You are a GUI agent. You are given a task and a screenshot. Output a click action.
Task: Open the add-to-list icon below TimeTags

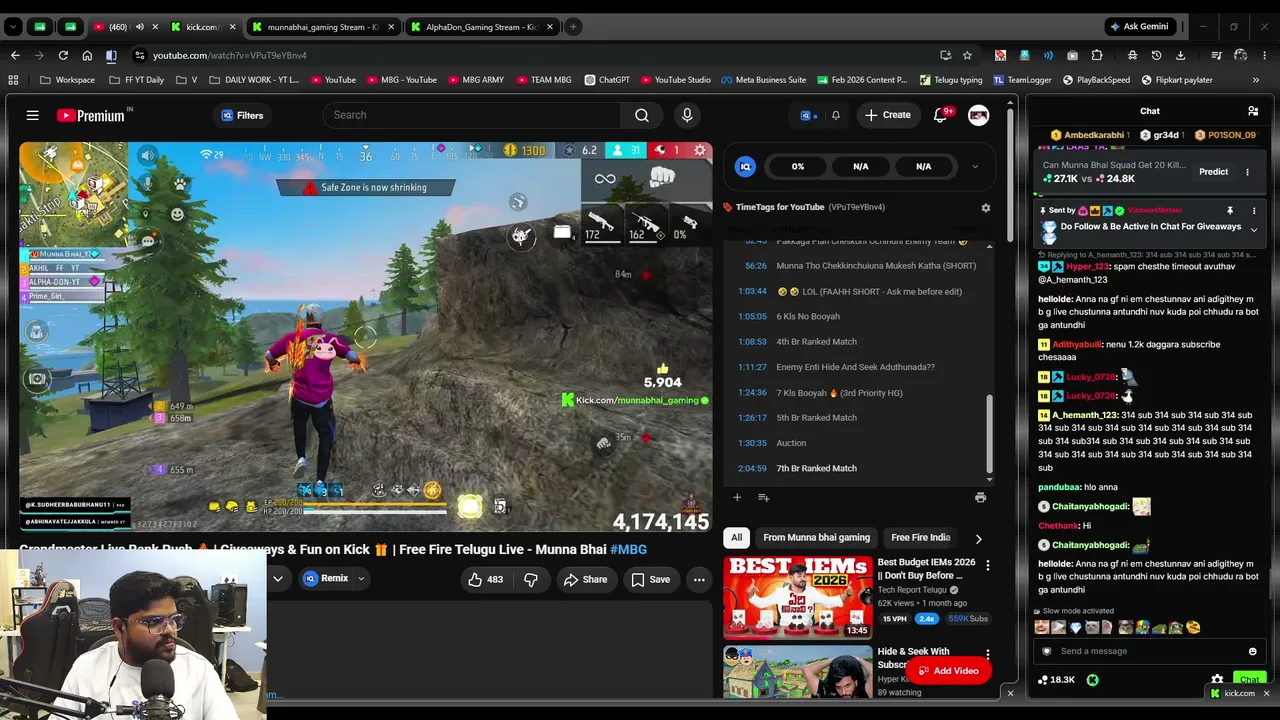coord(763,497)
